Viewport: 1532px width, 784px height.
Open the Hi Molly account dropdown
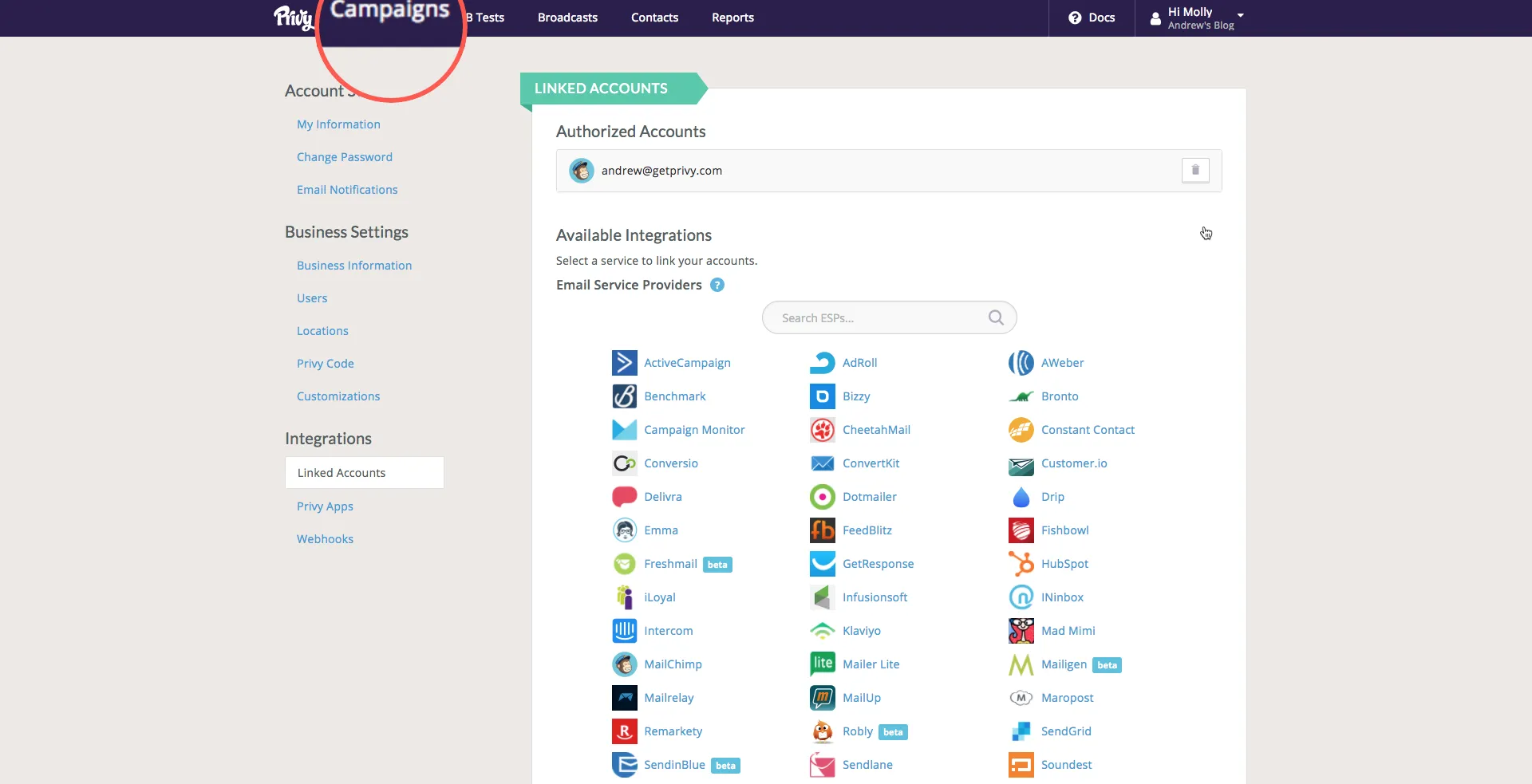[1197, 18]
